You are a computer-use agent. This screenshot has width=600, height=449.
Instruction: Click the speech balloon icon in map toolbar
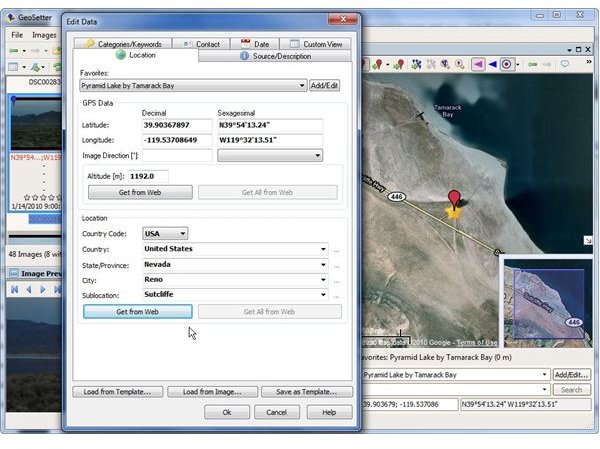click(564, 64)
